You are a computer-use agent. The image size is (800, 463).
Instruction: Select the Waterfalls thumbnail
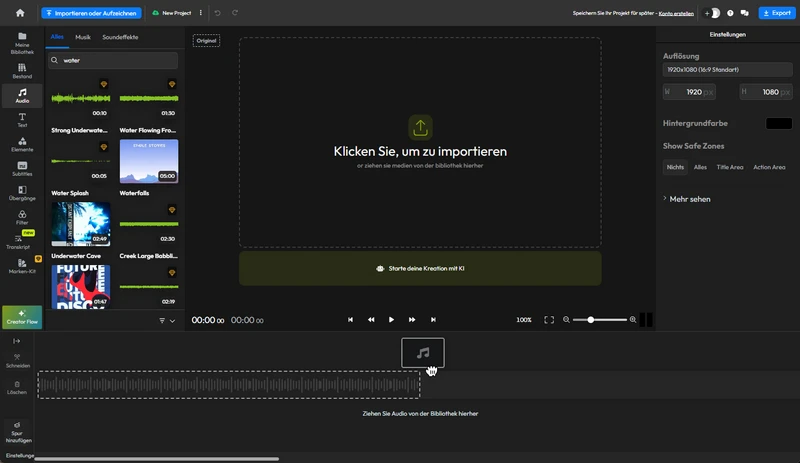click(x=149, y=161)
